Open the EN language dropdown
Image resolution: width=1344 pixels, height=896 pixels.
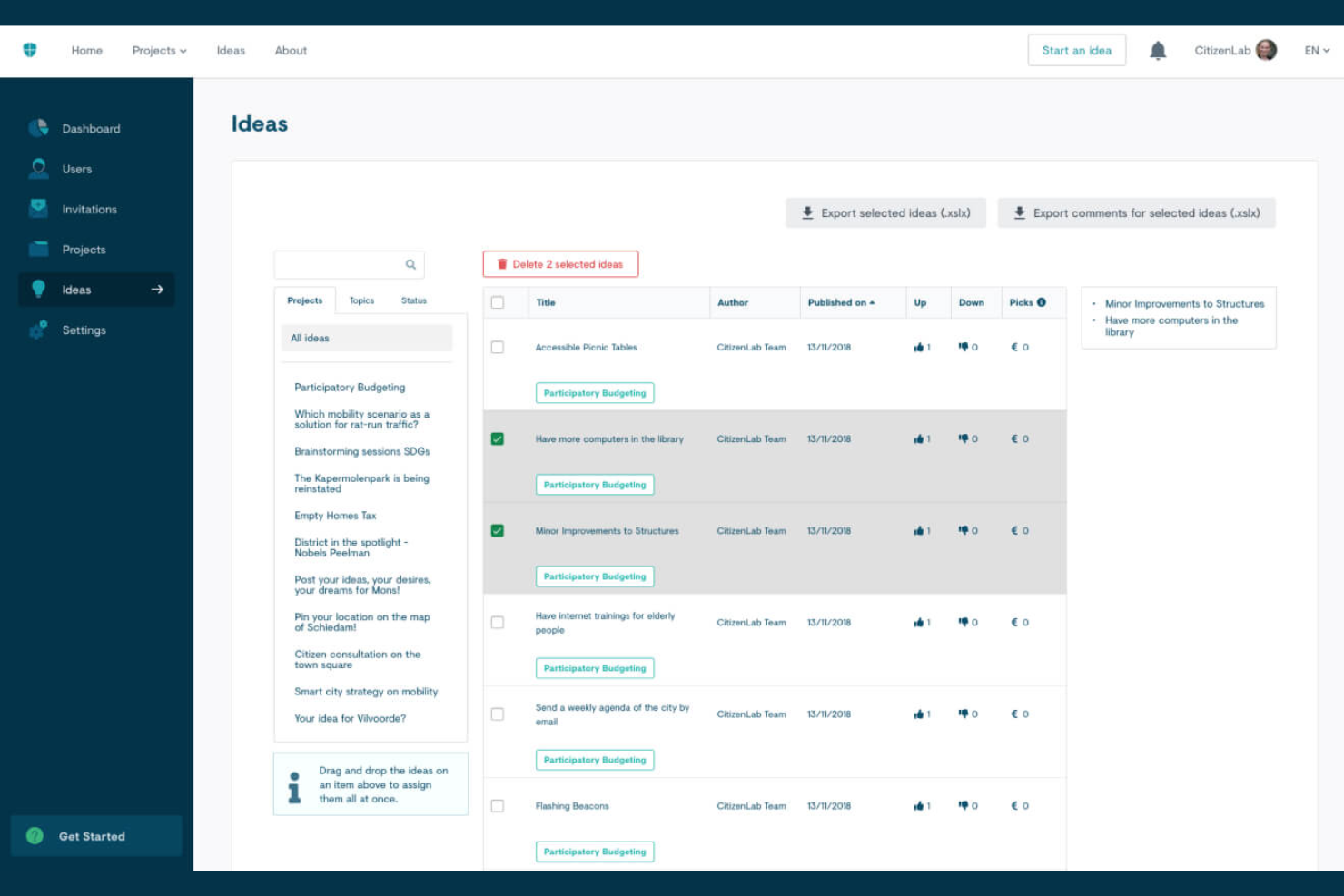[x=1317, y=51]
